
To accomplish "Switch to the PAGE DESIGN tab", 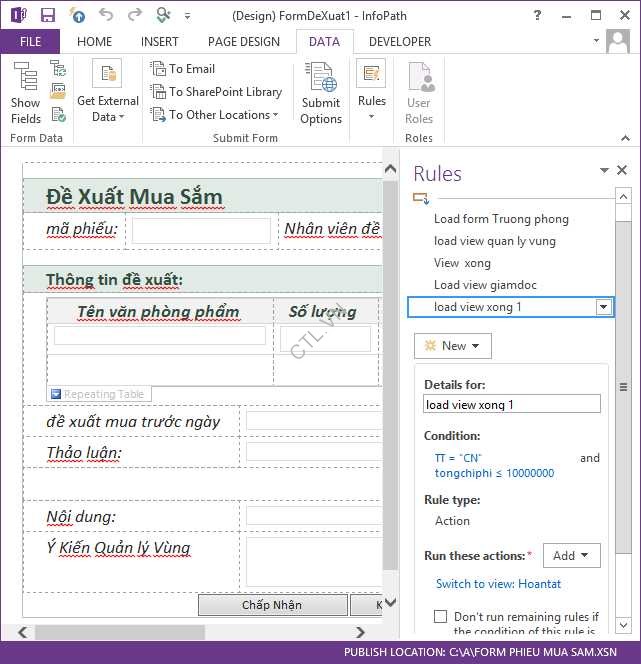I will click(x=243, y=42).
